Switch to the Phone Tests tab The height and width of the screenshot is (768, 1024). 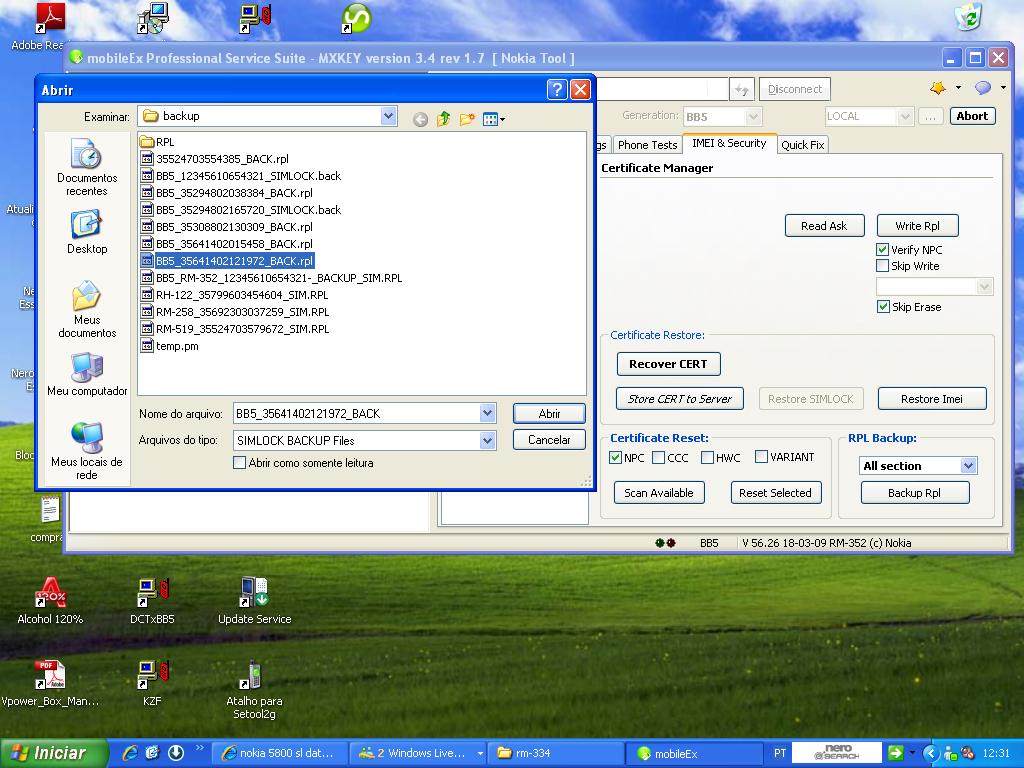(647, 145)
